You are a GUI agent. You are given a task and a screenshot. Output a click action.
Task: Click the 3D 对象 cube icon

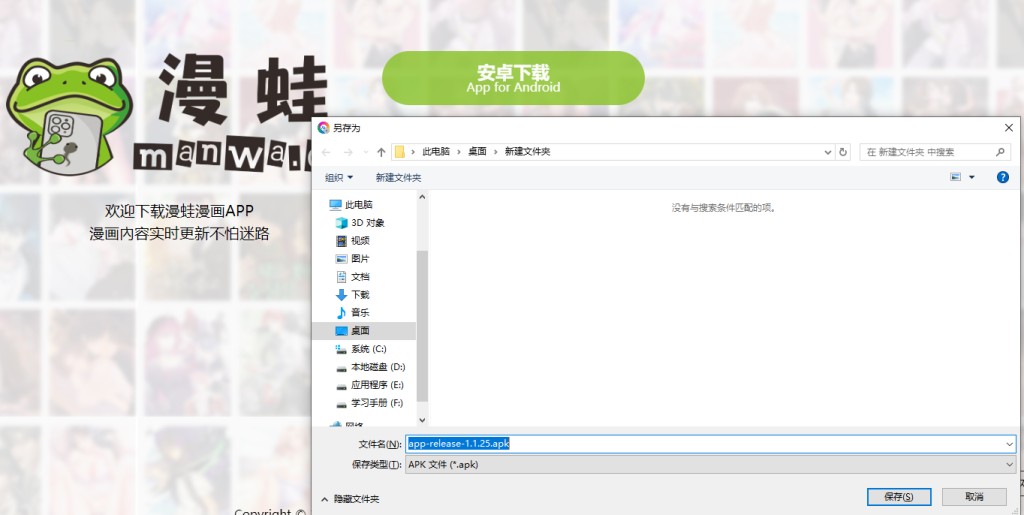pyautogui.click(x=341, y=223)
